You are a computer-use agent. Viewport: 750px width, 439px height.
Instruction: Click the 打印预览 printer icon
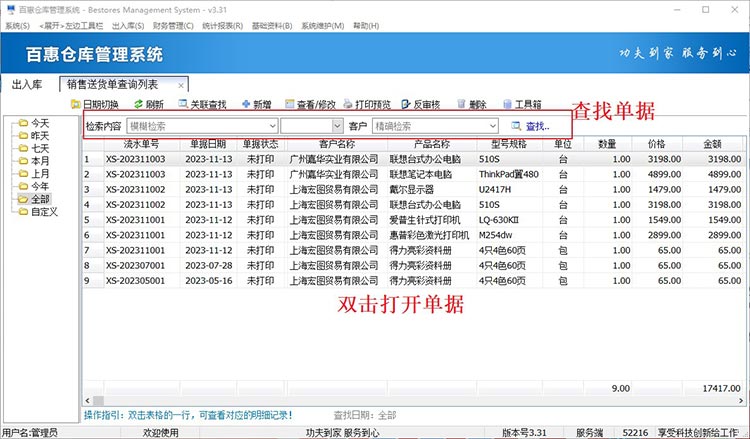[x=348, y=104]
